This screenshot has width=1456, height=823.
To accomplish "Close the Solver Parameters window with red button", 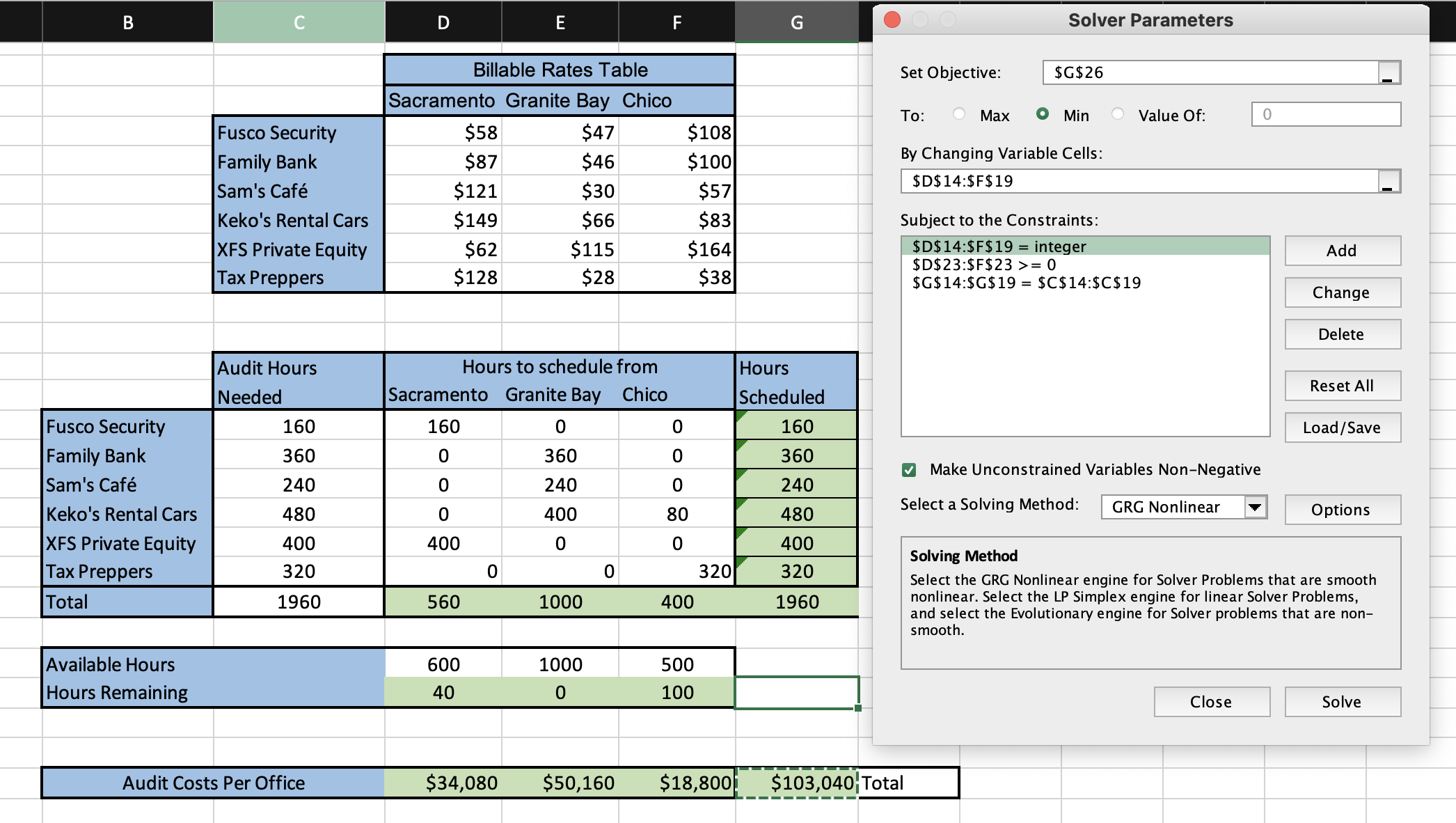I will (892, 19).
